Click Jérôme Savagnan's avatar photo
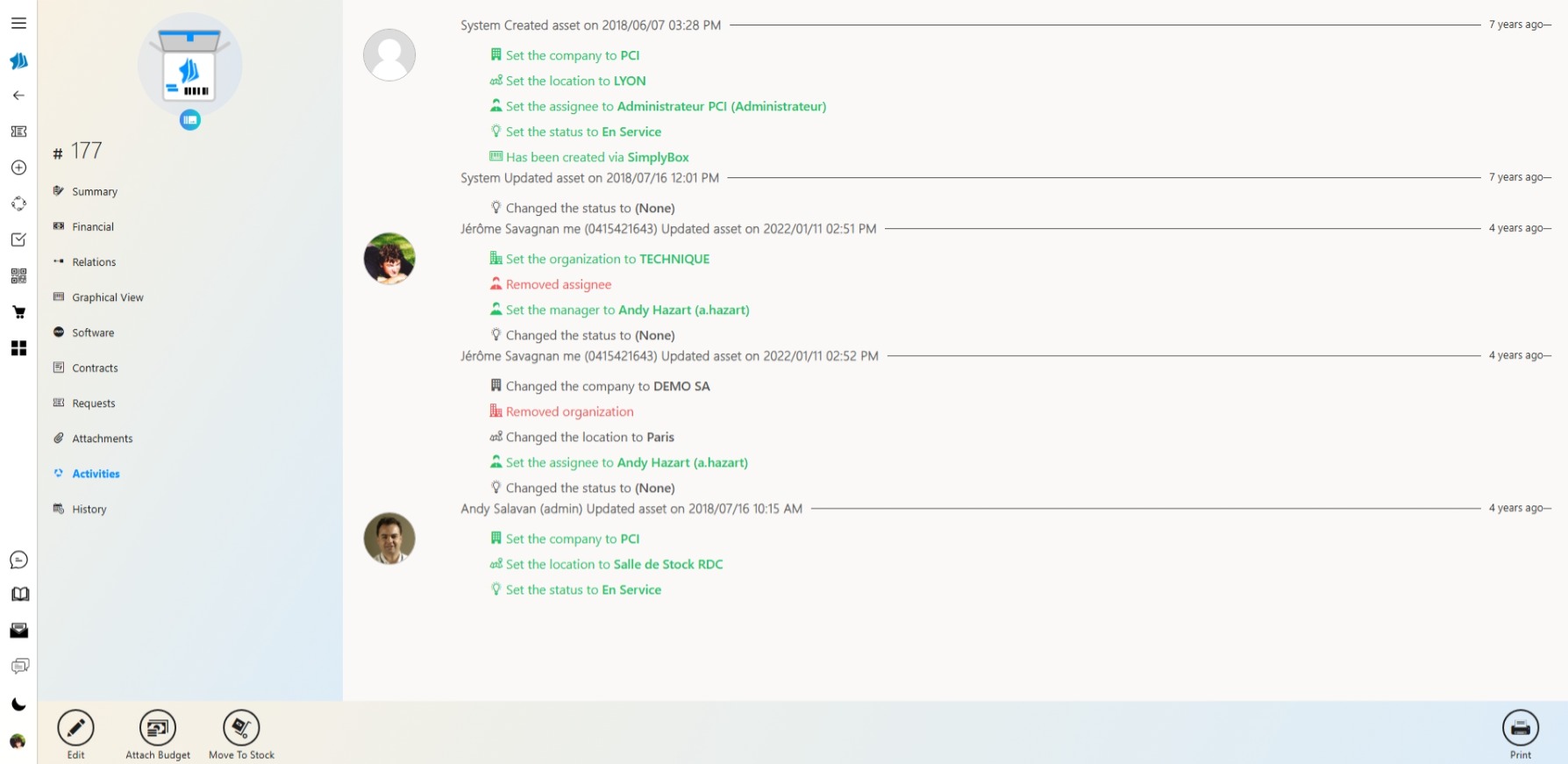Image resolution: width=1568 pixels, height=764 pixels. coord(389,259)
